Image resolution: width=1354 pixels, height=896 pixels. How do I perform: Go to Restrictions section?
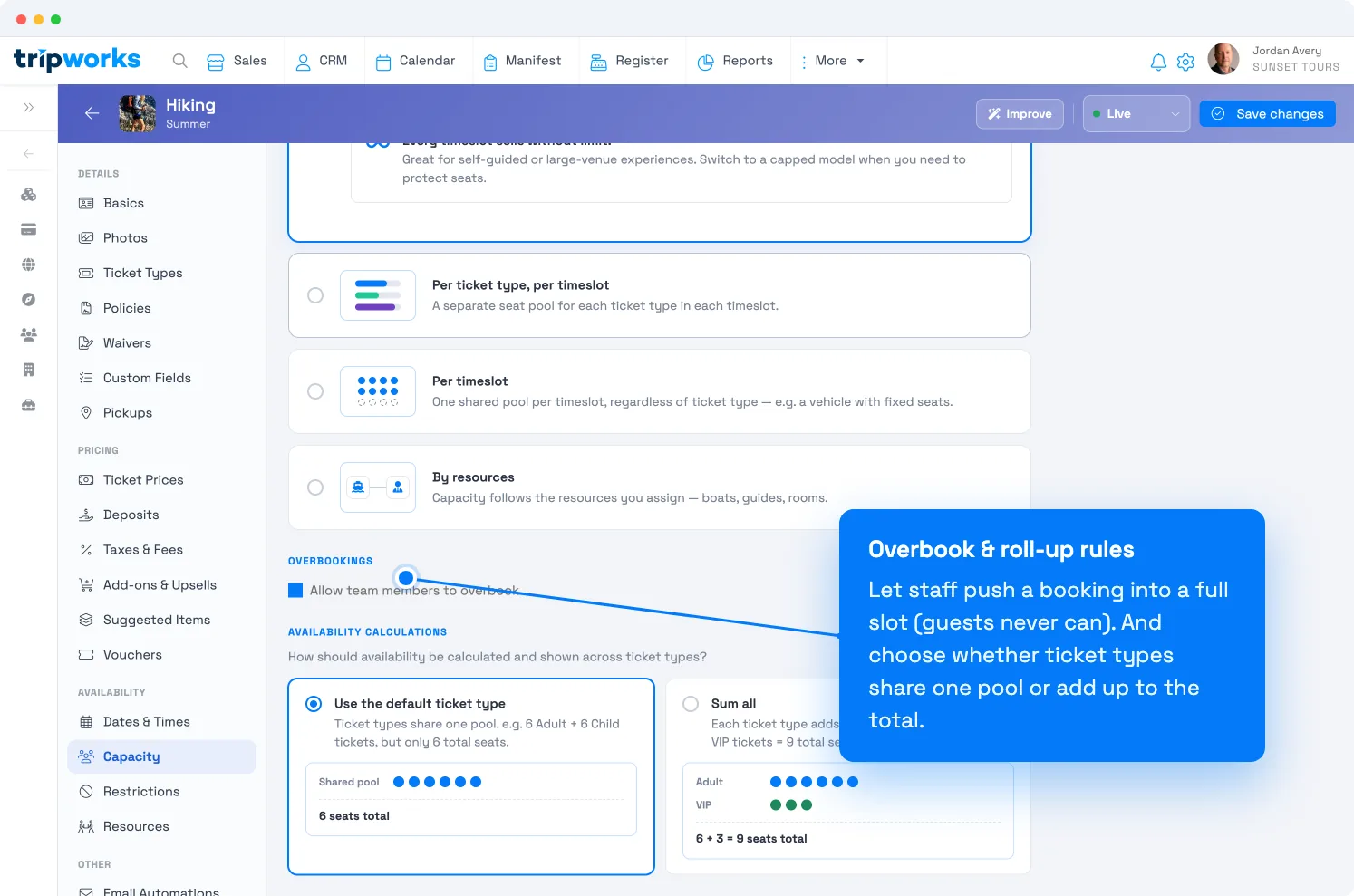pyautogui.click(x=161, y=792)
